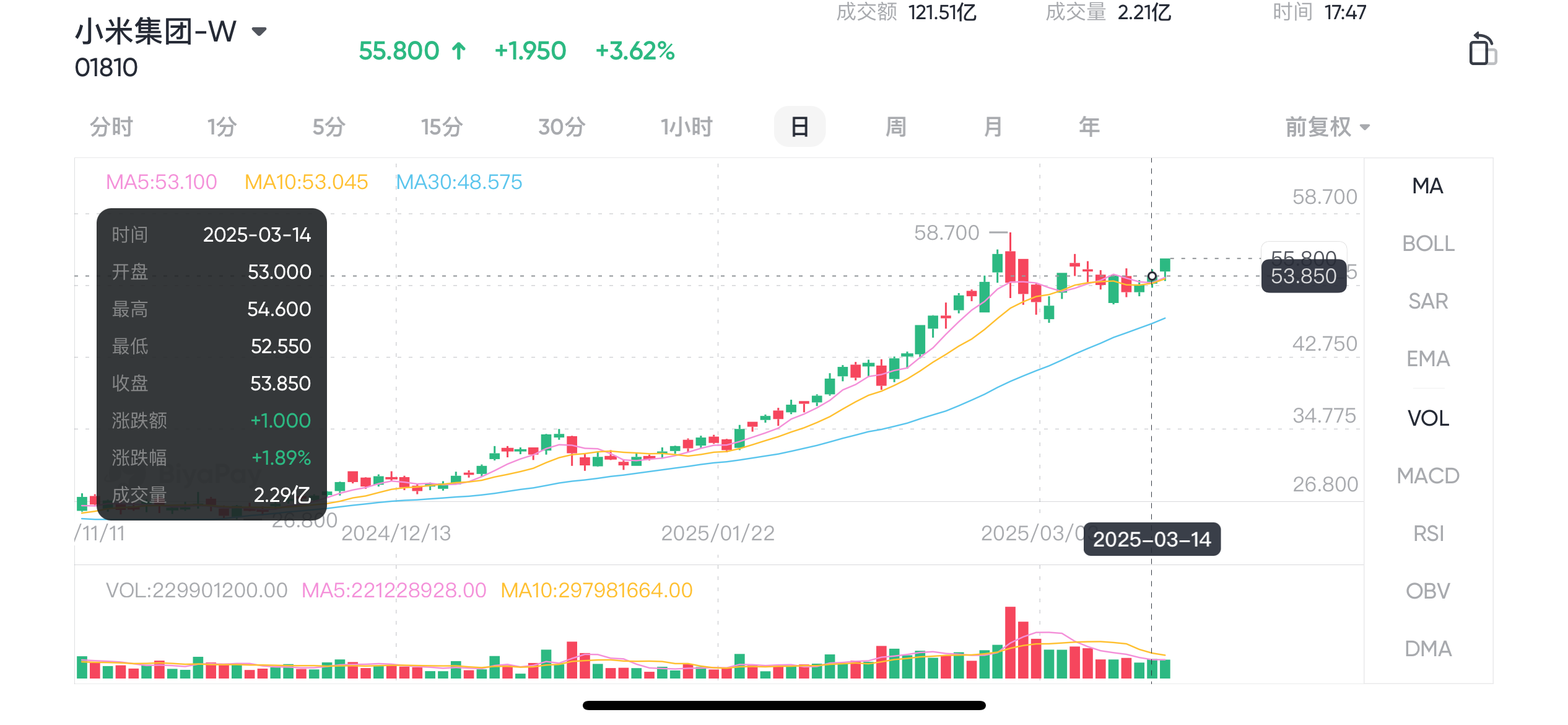Screen dimensions: 1568x725
Task: Show the MACD sub-chart indicator
Action: pyautogui.click(x=1428, y=476)
